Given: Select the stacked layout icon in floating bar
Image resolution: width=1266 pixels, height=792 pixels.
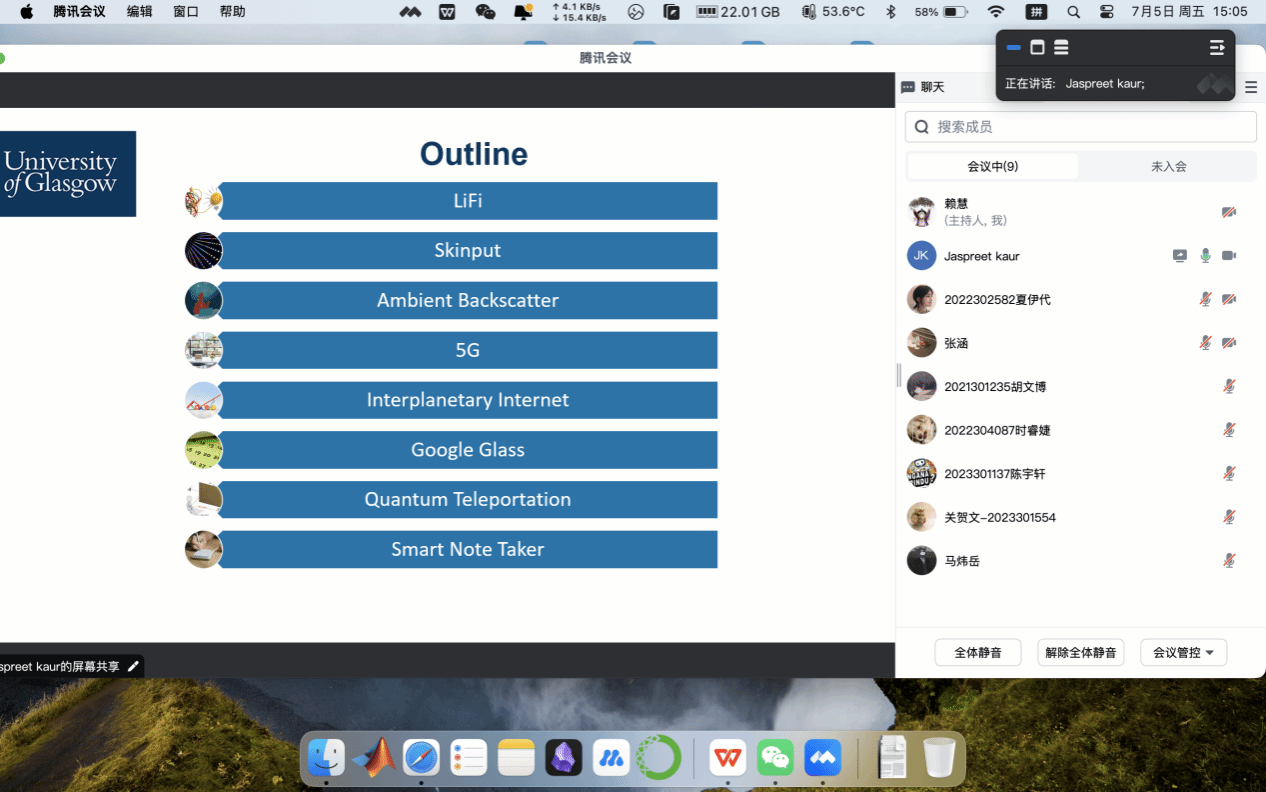Looking at the screenshot, I should (1061, 48).
